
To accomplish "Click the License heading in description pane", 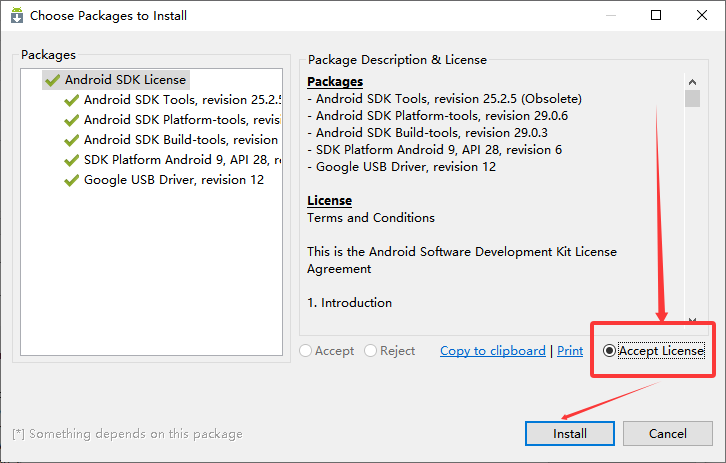I will pos(329,200).
